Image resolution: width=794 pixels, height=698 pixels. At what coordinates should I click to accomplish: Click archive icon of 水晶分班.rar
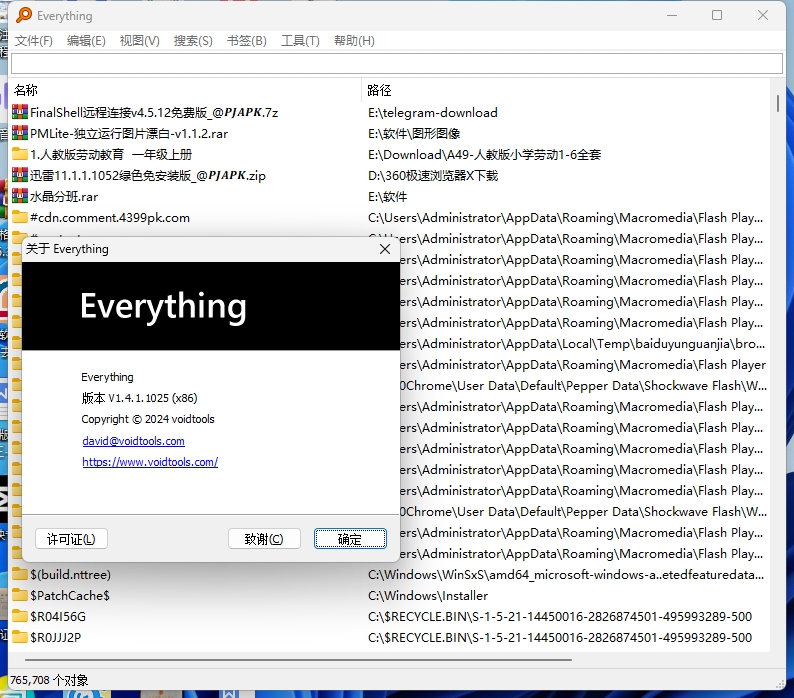pyautogui.click(x=20, y=196)
